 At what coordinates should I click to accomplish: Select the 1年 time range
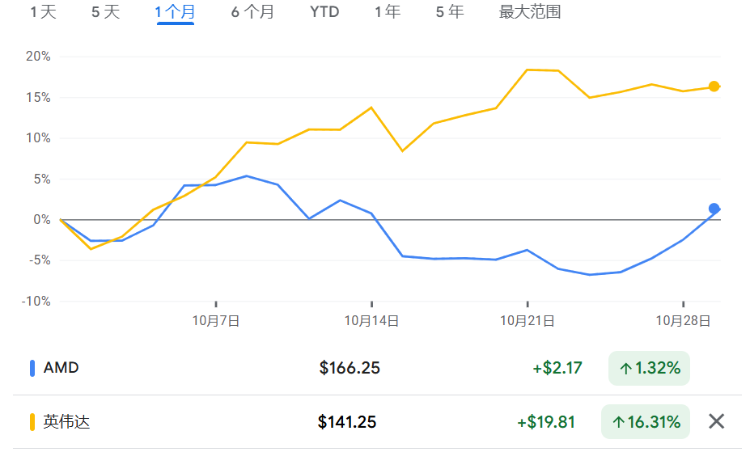(x=387, y=13)
